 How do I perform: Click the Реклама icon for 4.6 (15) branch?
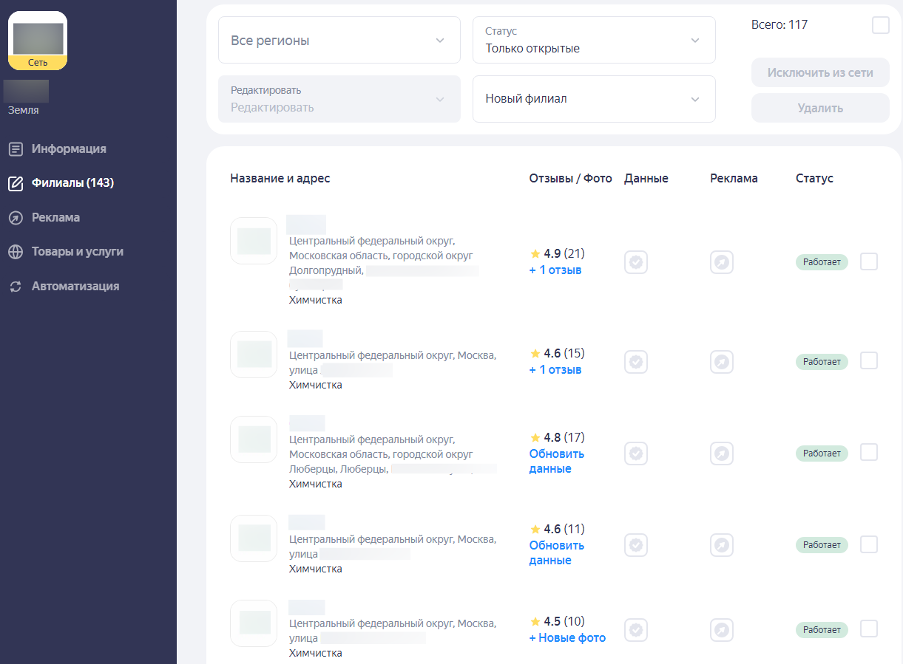[x=721, y=361]
